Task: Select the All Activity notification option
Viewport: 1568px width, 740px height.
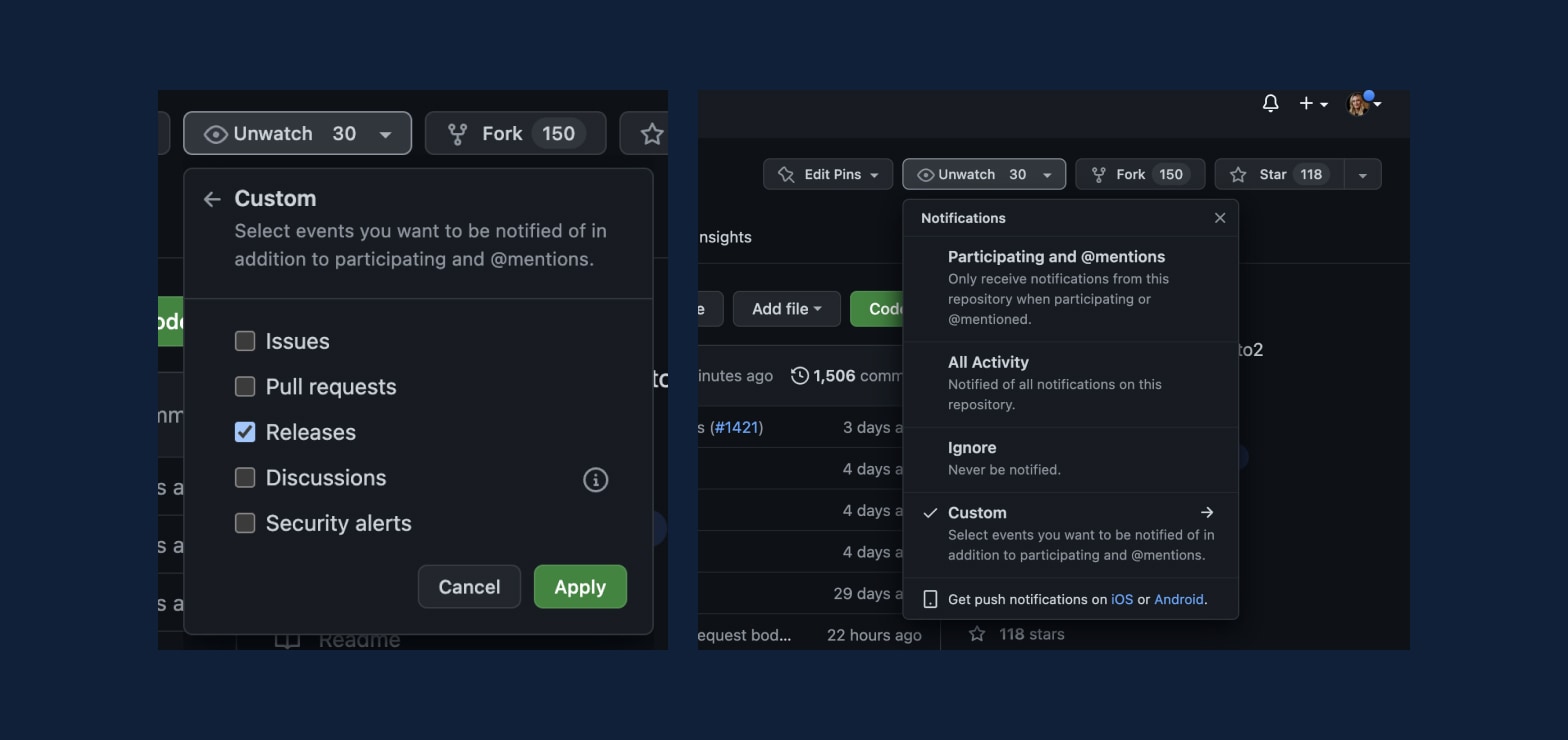Action: click(x=1070, y=384)
